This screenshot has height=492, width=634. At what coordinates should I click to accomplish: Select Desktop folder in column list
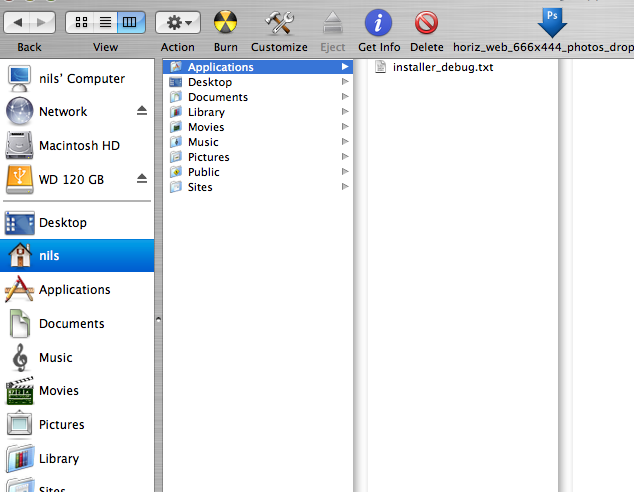tap(258, 82)
